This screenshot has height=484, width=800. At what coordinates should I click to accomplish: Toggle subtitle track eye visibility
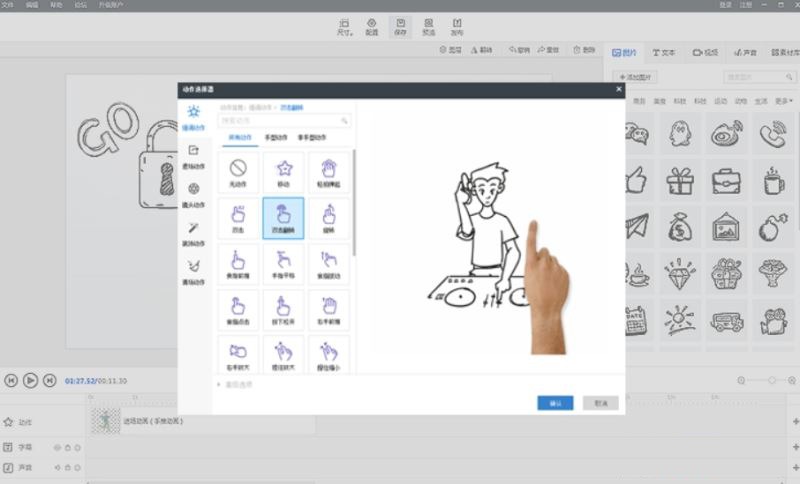(x=57, y=448)
